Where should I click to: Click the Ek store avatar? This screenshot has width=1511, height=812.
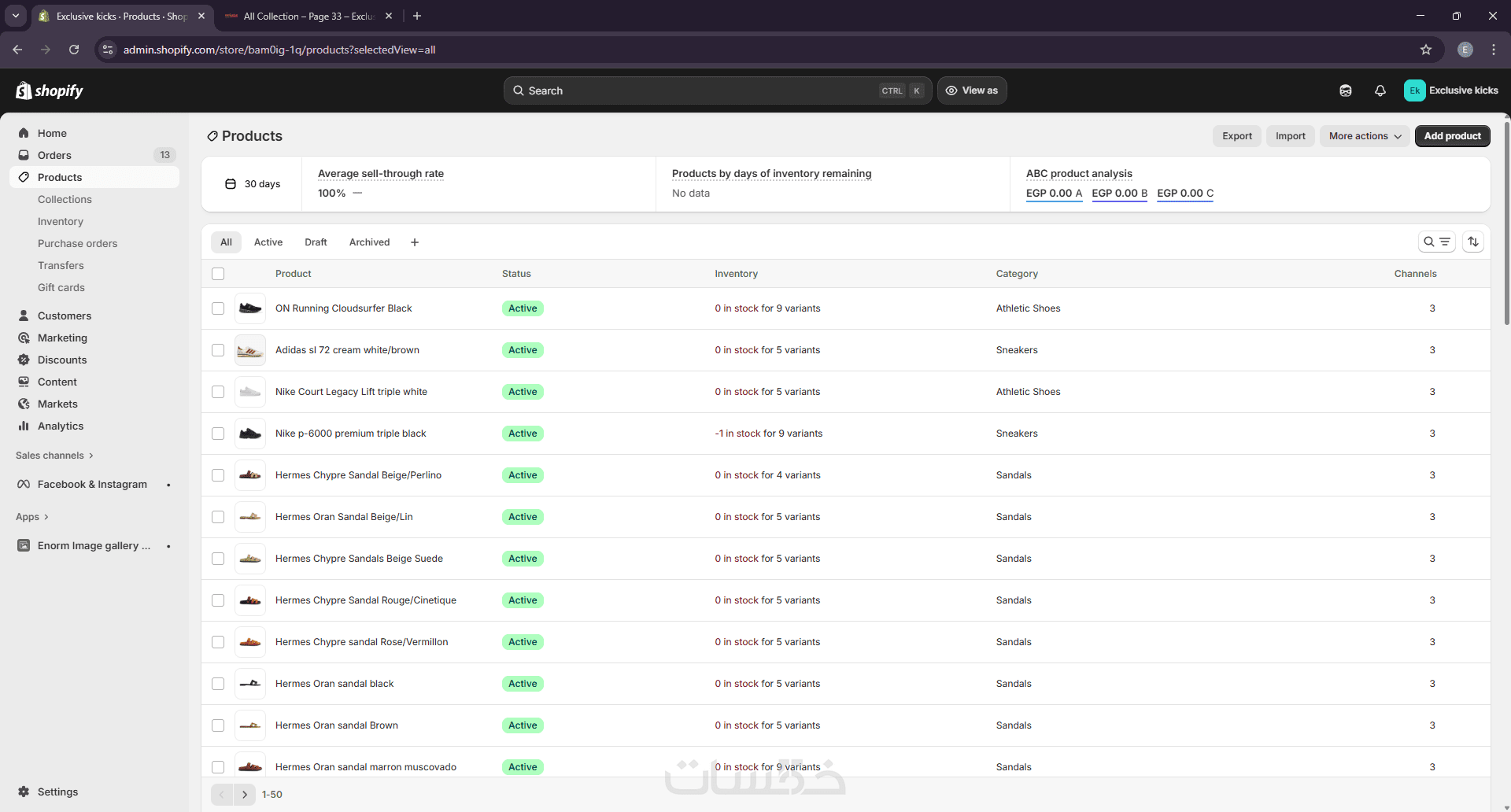click(x=1414, y=90)
